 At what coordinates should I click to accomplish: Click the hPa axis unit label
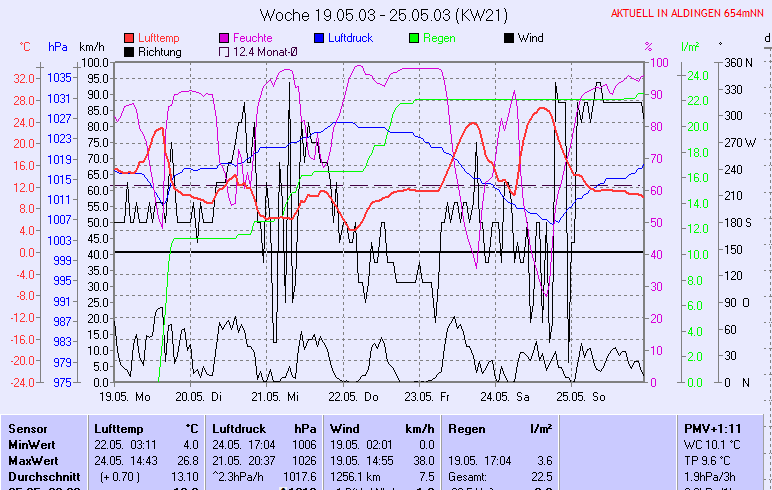(x=58, y=47)
